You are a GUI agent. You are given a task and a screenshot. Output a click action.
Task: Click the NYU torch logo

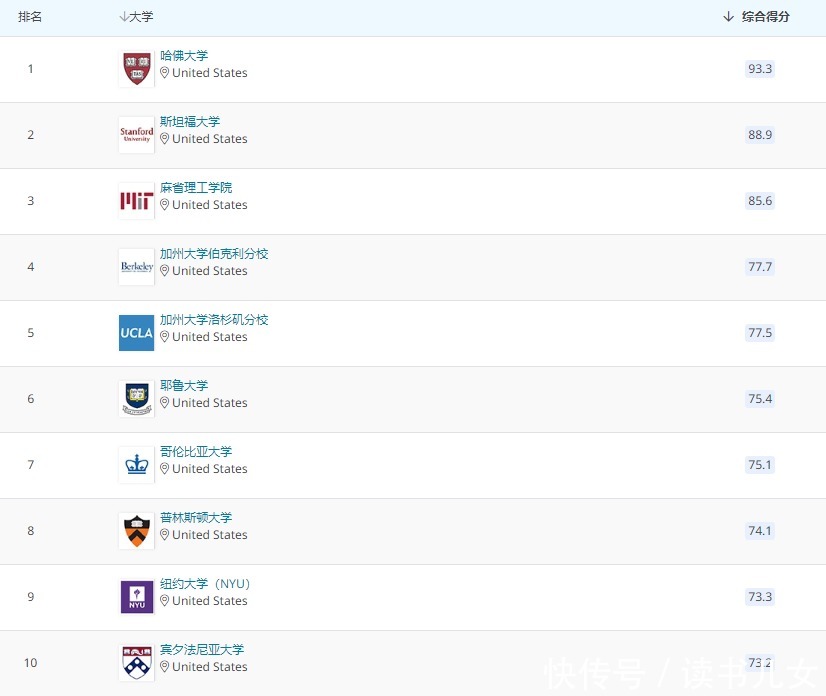coord(136,596)
